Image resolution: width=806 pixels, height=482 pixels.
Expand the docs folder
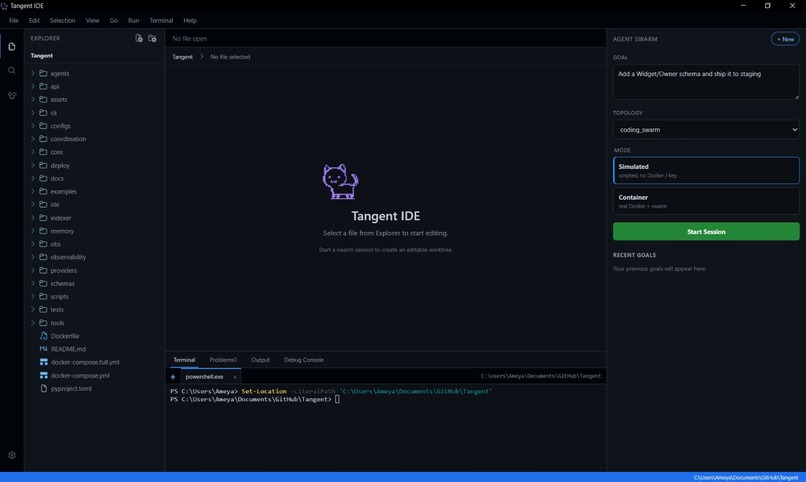coord(33,178)
